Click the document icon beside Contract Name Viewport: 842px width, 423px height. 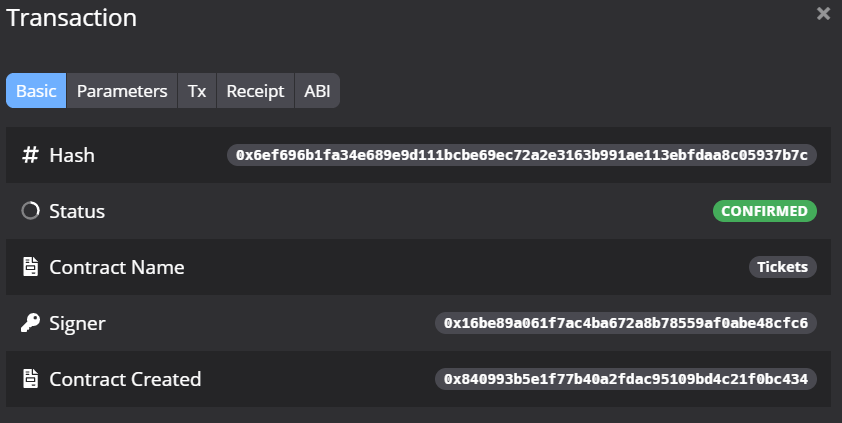30,267
